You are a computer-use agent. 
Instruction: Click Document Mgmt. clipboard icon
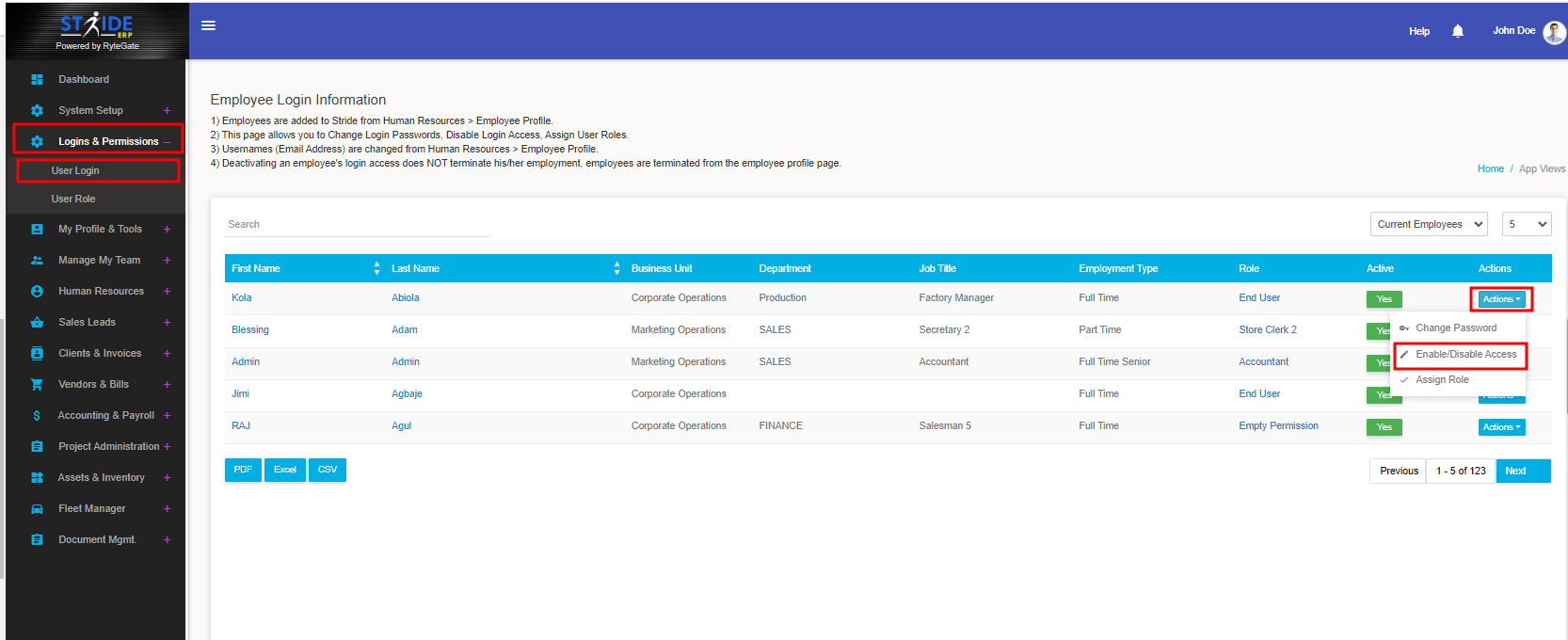pos(37,540)
